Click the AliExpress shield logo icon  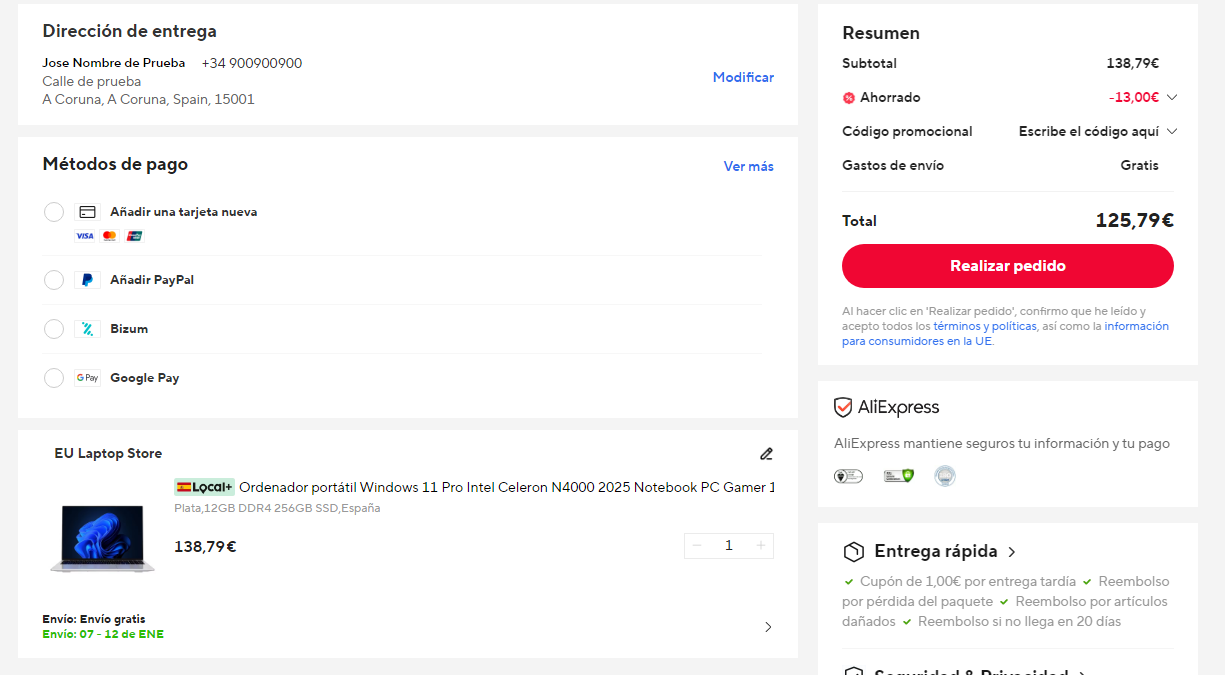point(843,408)
